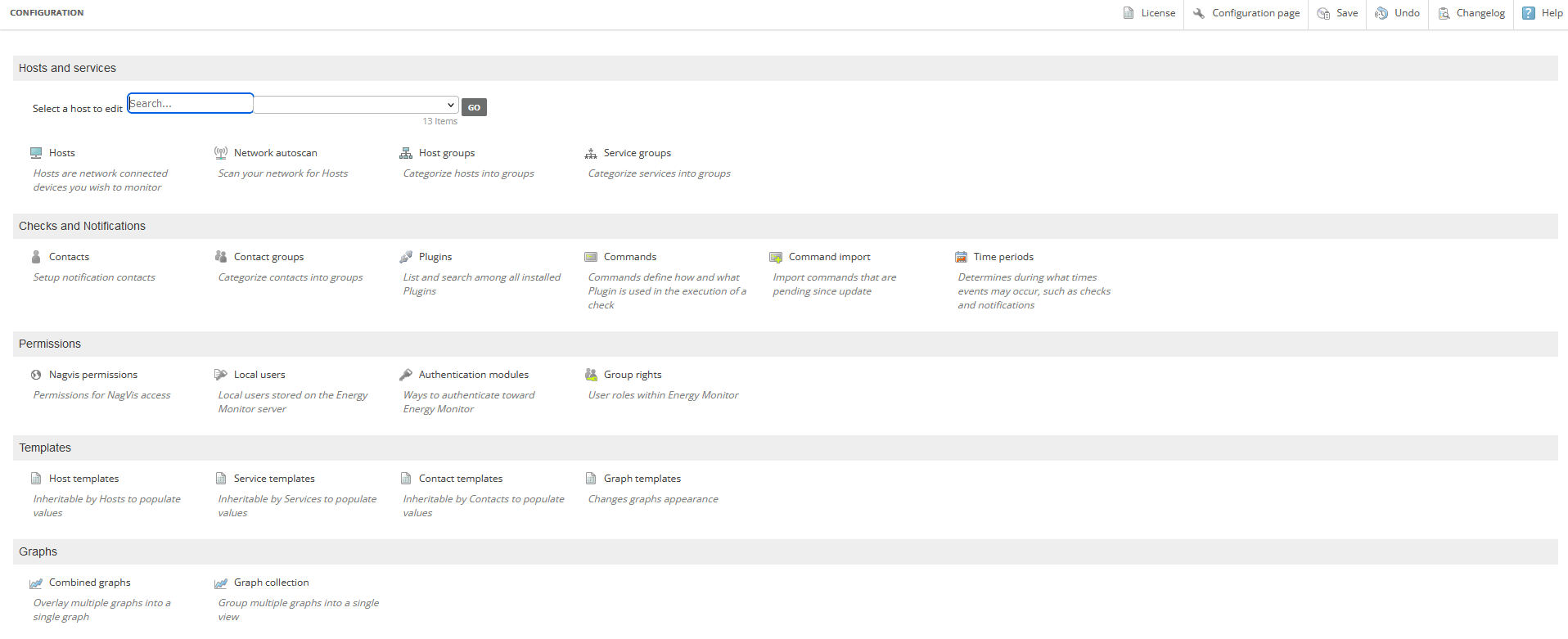Open the Local users link
1568x639 pixels.
[x=259, y=375]
